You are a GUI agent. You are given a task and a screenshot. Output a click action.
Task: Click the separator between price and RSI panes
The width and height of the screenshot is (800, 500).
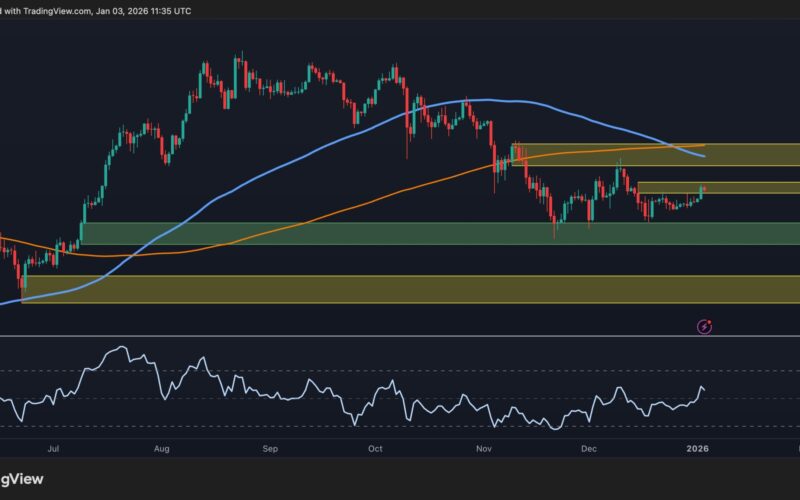pyautogui.click(x=400, y=337)
